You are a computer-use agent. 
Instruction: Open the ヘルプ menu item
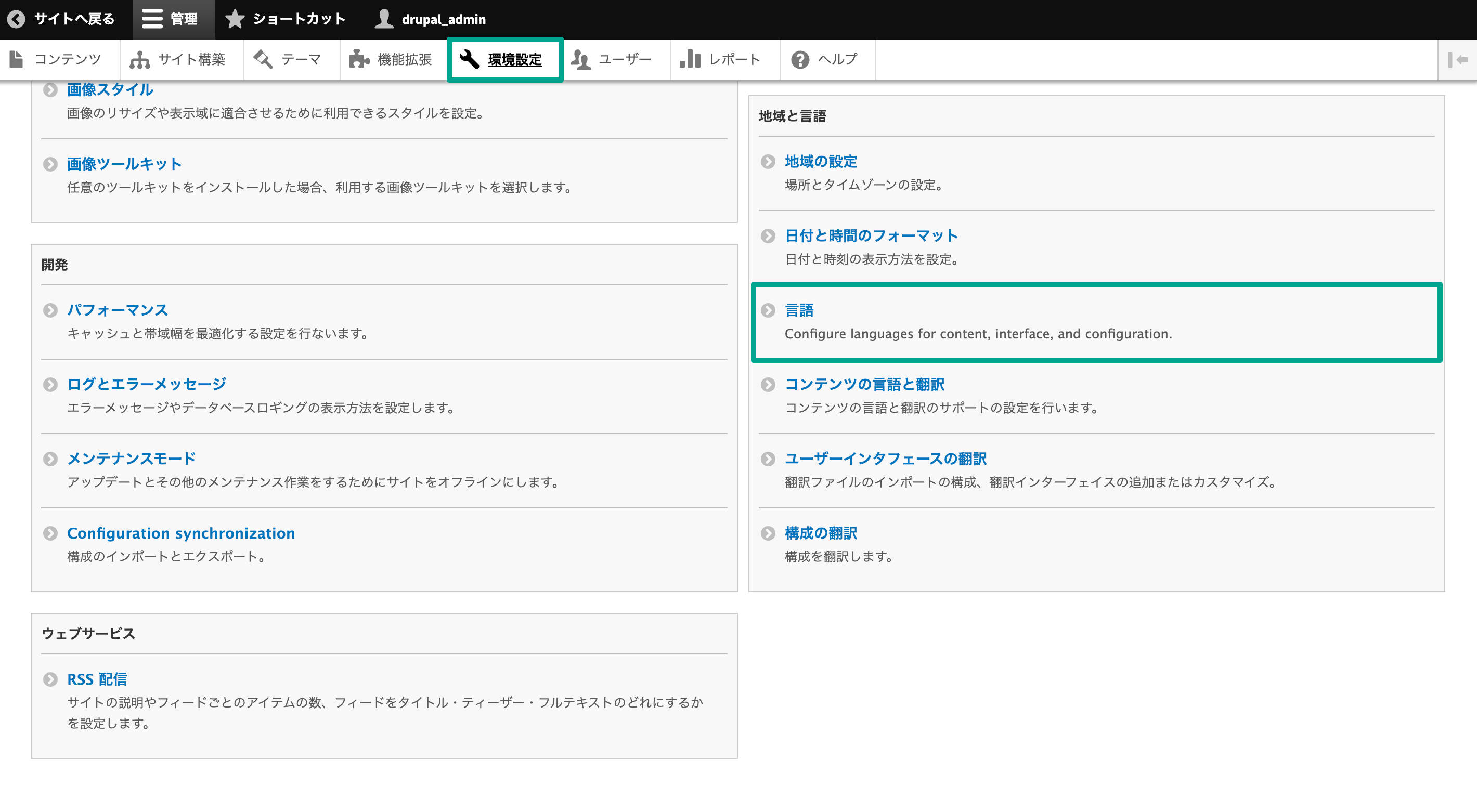pyautogui.click(x=827, y=60)
